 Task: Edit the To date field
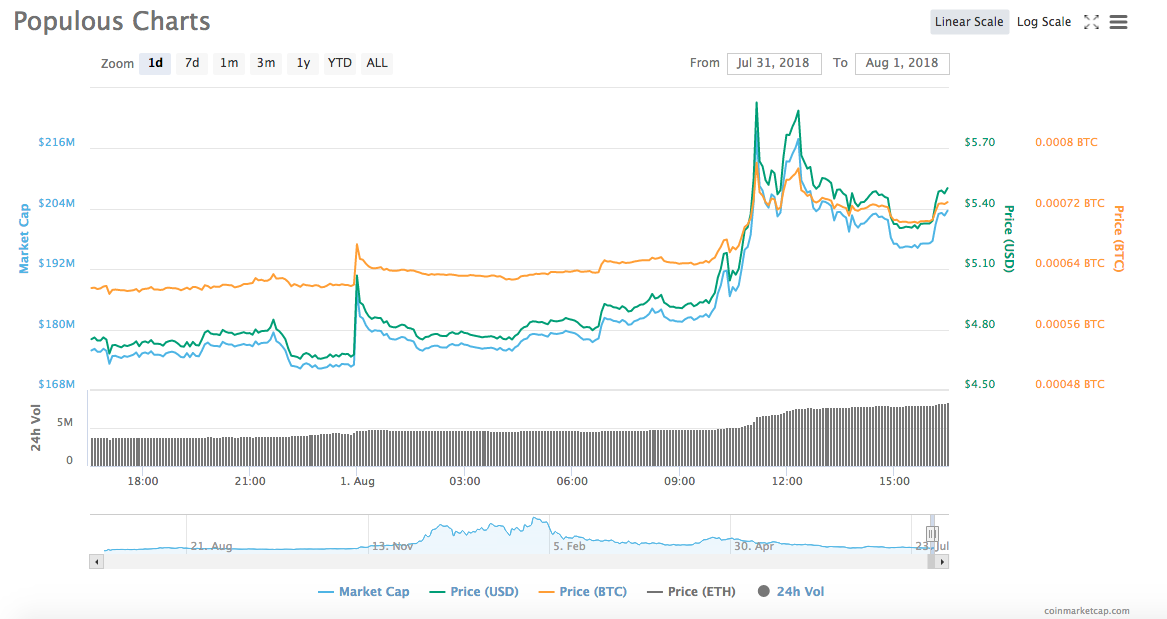coord(902,63)
